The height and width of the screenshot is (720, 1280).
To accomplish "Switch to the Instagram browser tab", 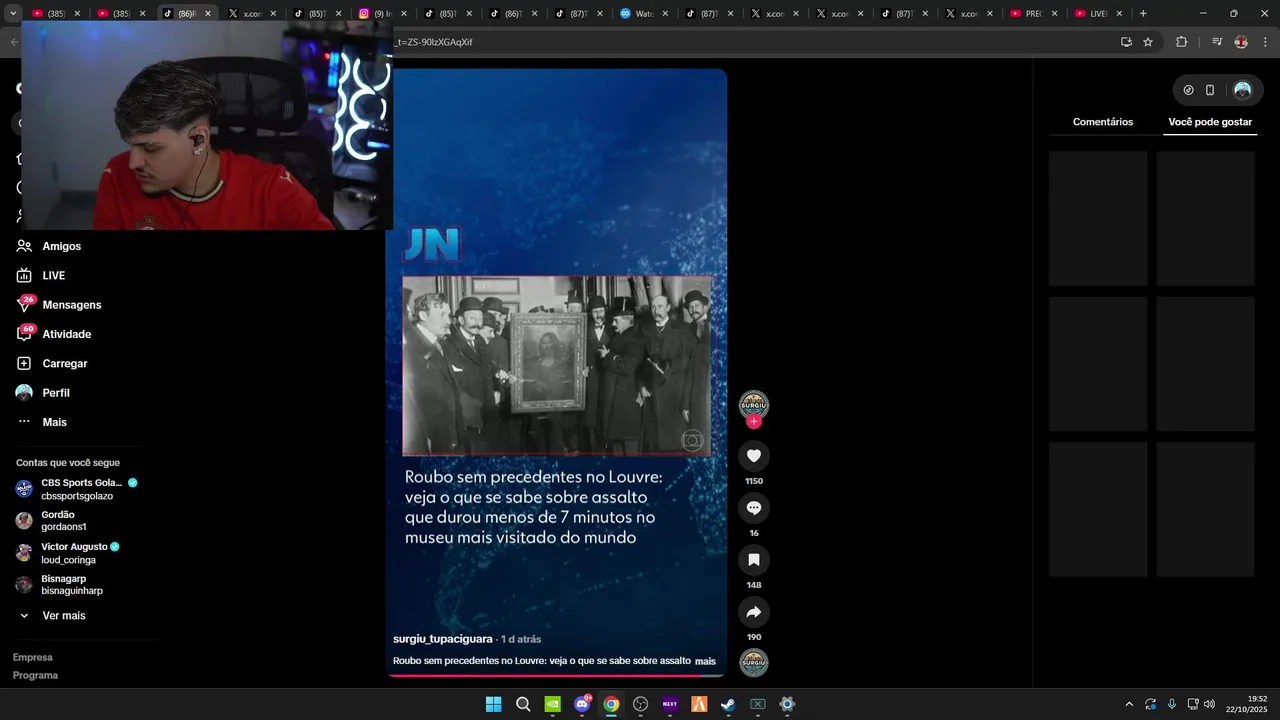I will pos(380,13).
